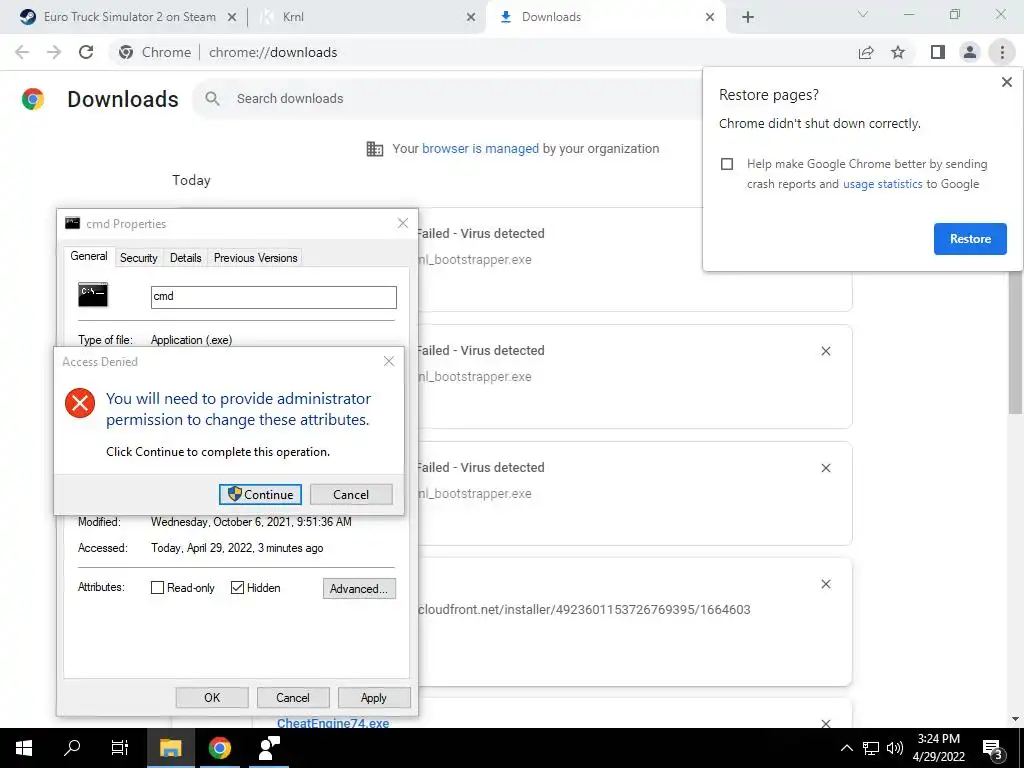
Task: Open Task View on taskbar
Action: pyautogui.click(x=120, y=748)
